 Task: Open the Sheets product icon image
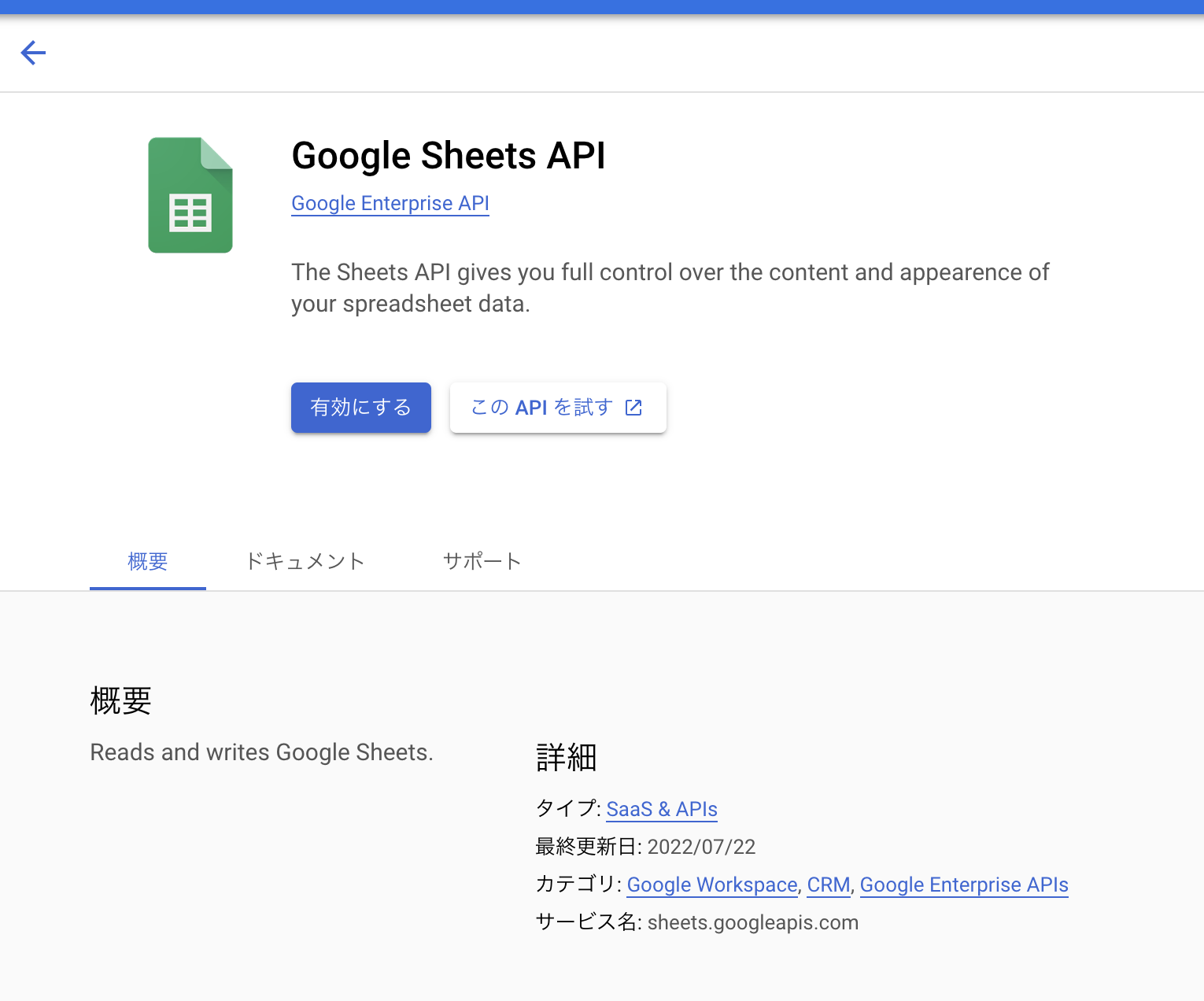(x=190, y=194)
